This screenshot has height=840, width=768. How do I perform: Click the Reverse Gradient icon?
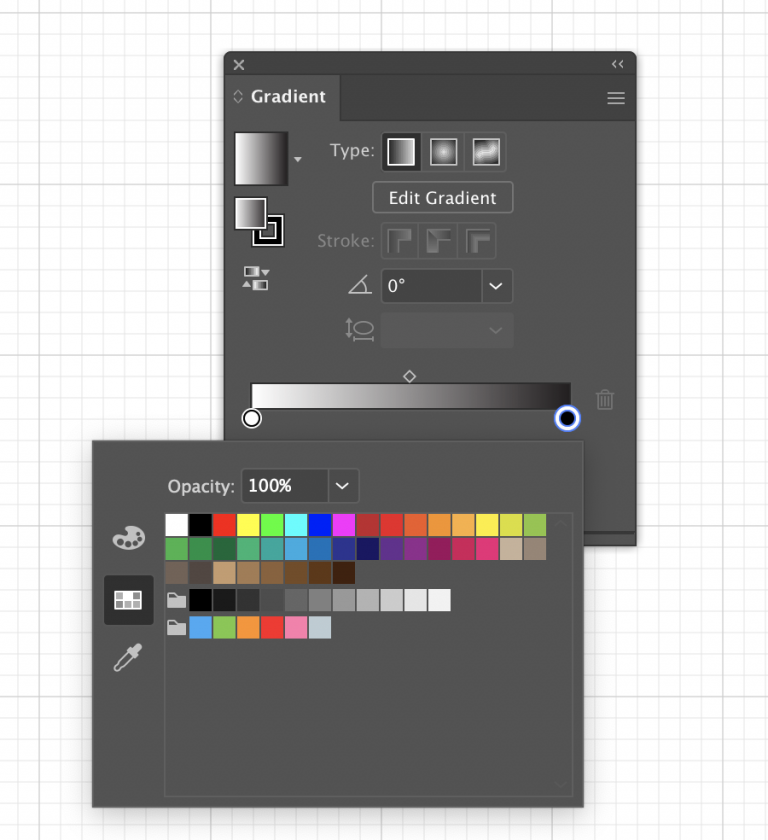[x=255, y=278]
